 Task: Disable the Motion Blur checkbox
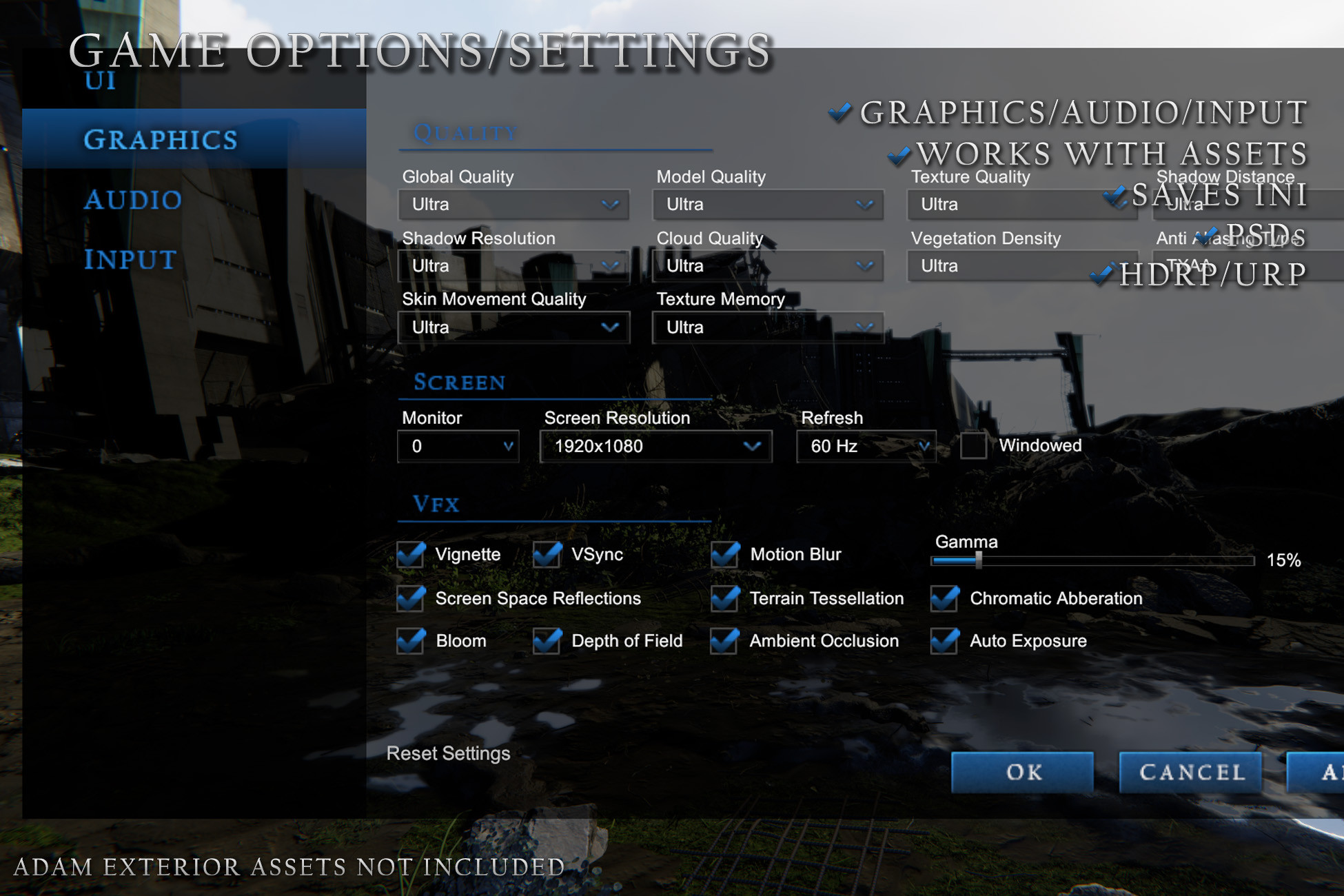725,555
